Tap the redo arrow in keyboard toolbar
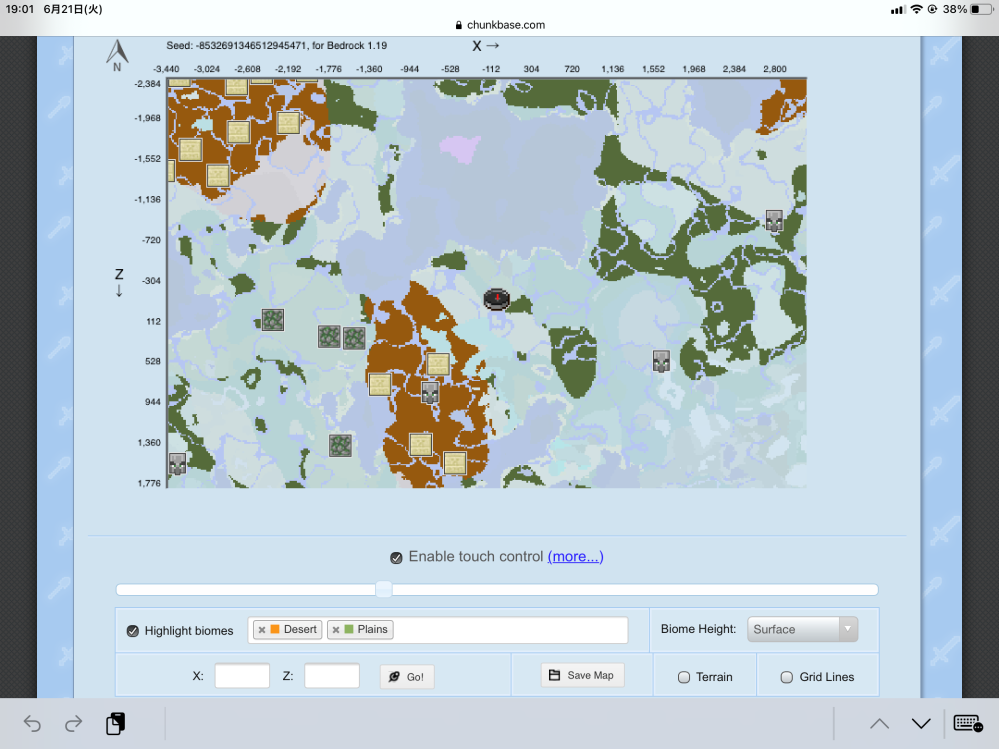This screenshot has height=749, width=999. [x=73, y=723]
